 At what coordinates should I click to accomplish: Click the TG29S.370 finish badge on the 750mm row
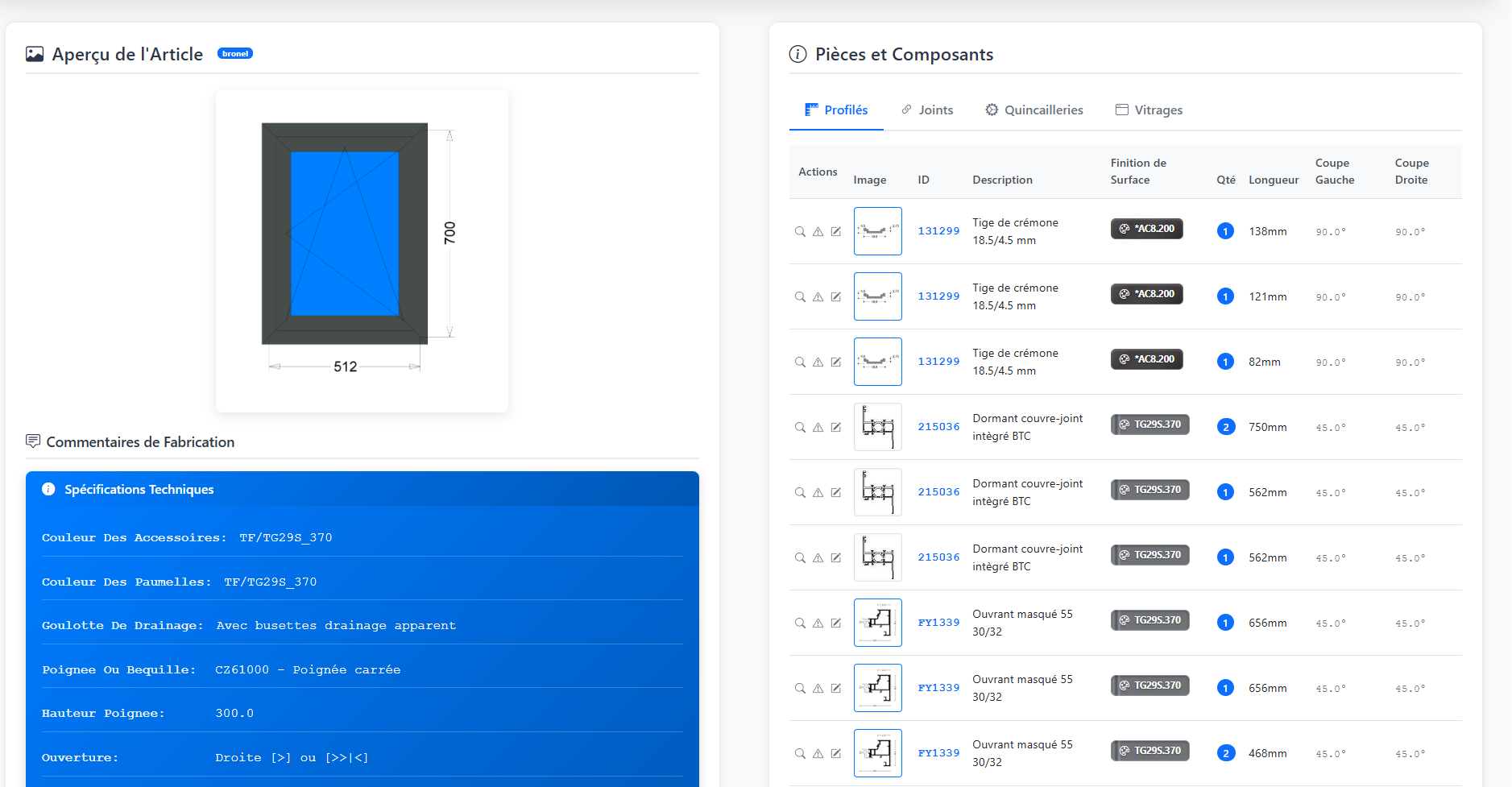coord(1150,425)
